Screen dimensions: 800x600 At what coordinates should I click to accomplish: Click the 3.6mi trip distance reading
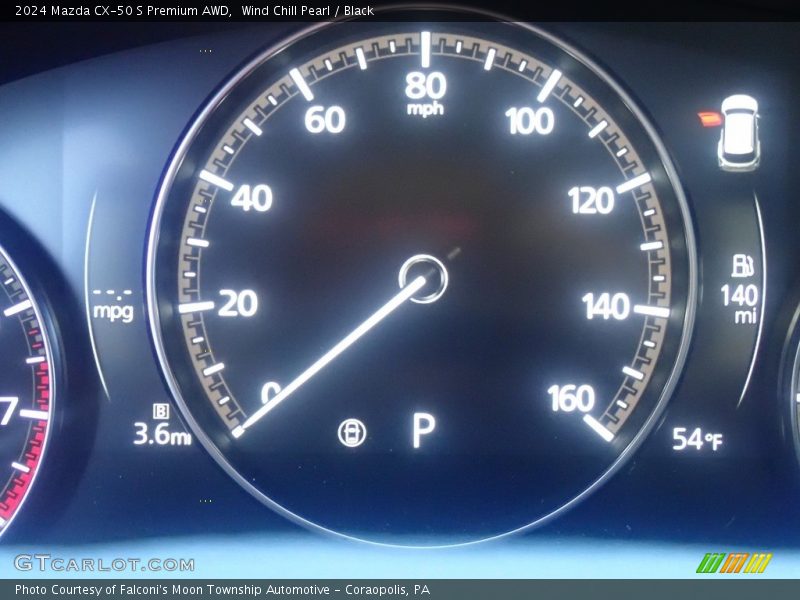pos(162,434)
